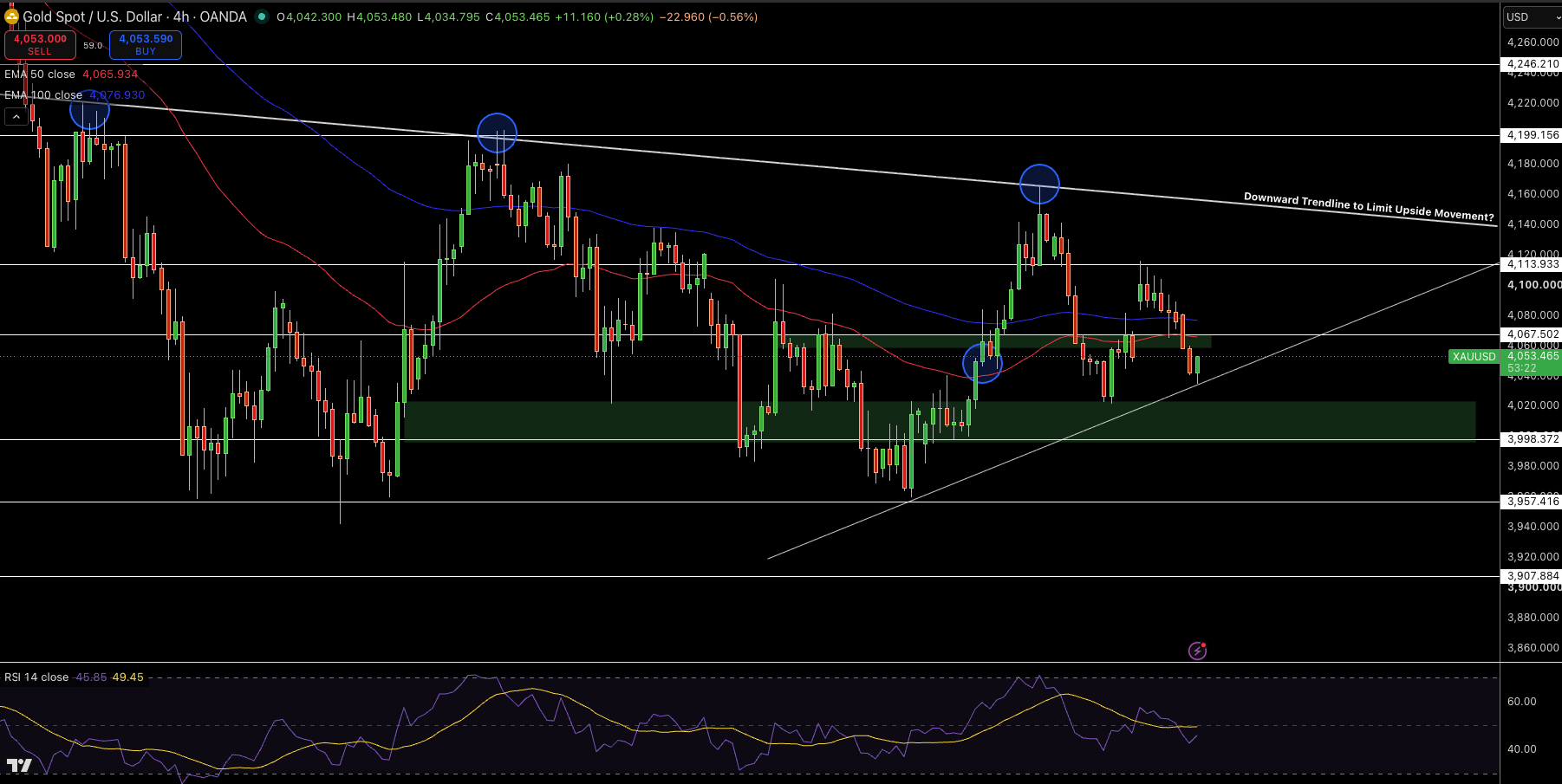Click the 3,907.884 horizontal line label
Image resolution: width=1562 pixels, height=784 pixels.
click(1532, 576)
